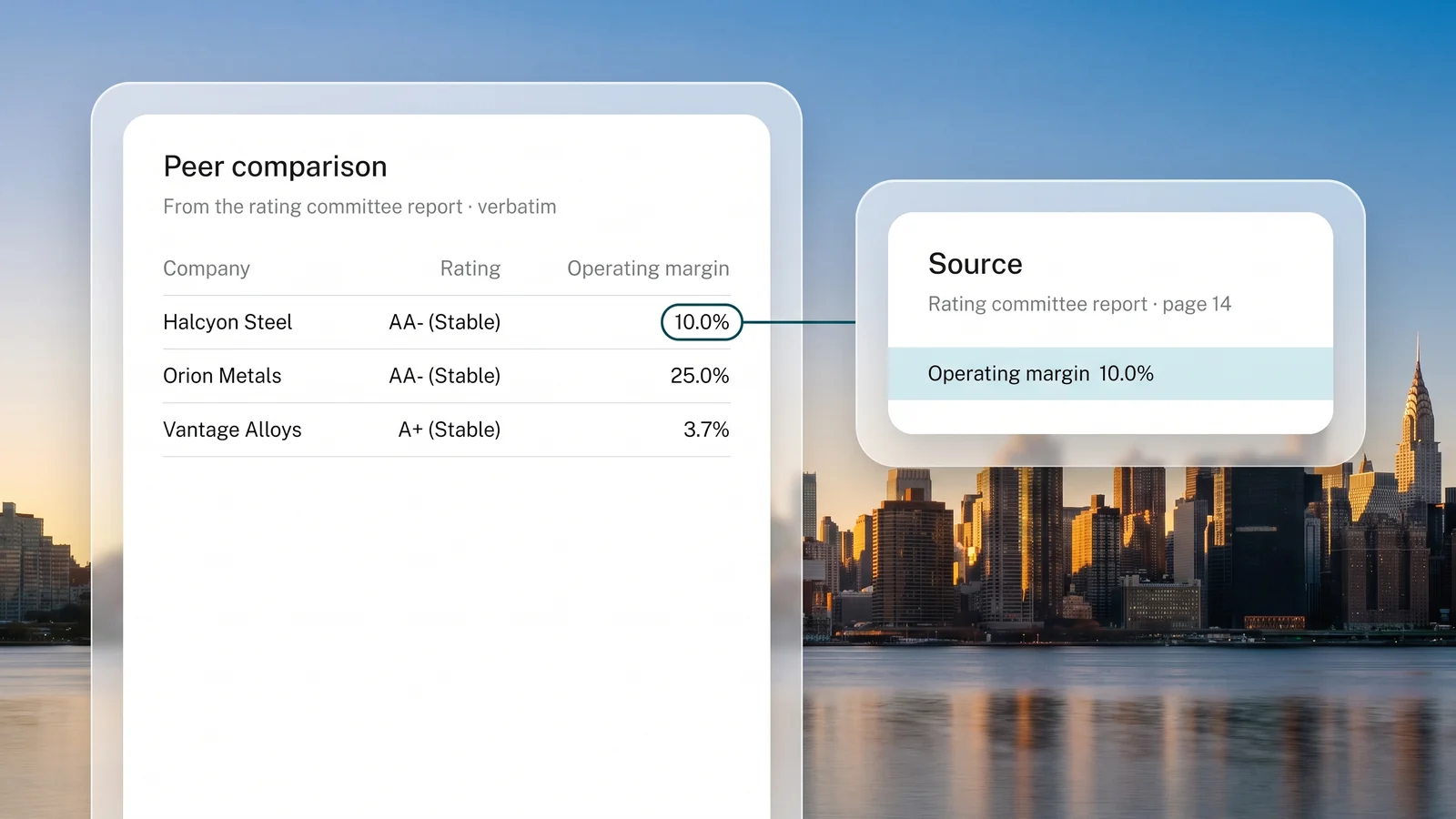Screen dimensions: 1456x819
Task: Click the 3.7% operating margin value
Action: (x=706, y=430)
